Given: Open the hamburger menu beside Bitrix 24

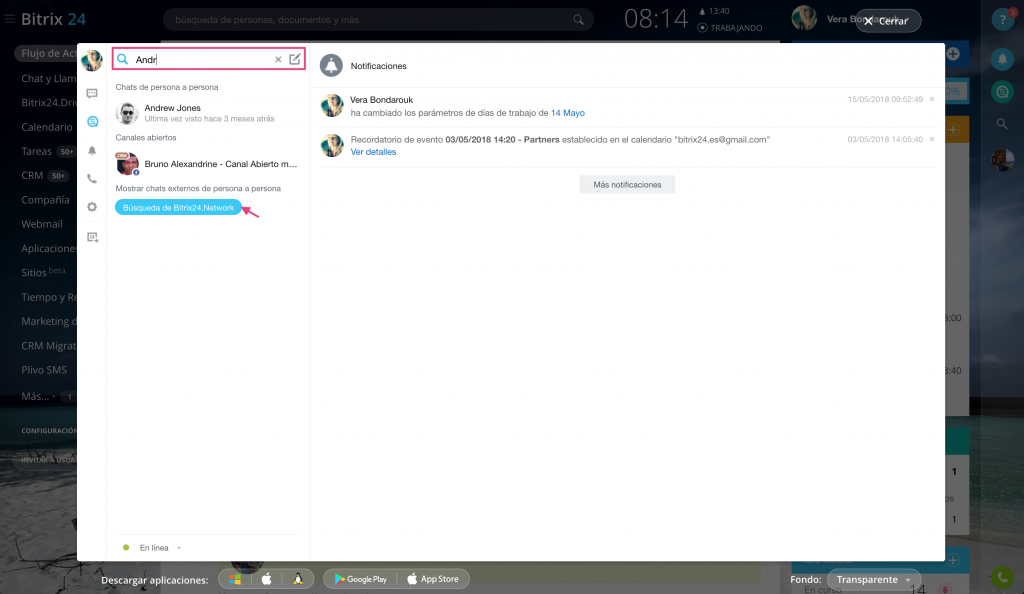Looking at the screenshot, I should pos(9,19).
